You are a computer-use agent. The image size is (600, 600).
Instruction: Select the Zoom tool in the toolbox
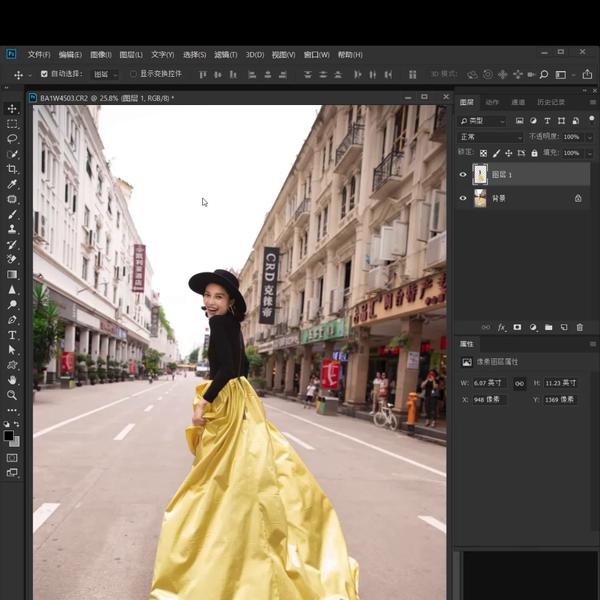pyautogui.click(x=12, y=395)
